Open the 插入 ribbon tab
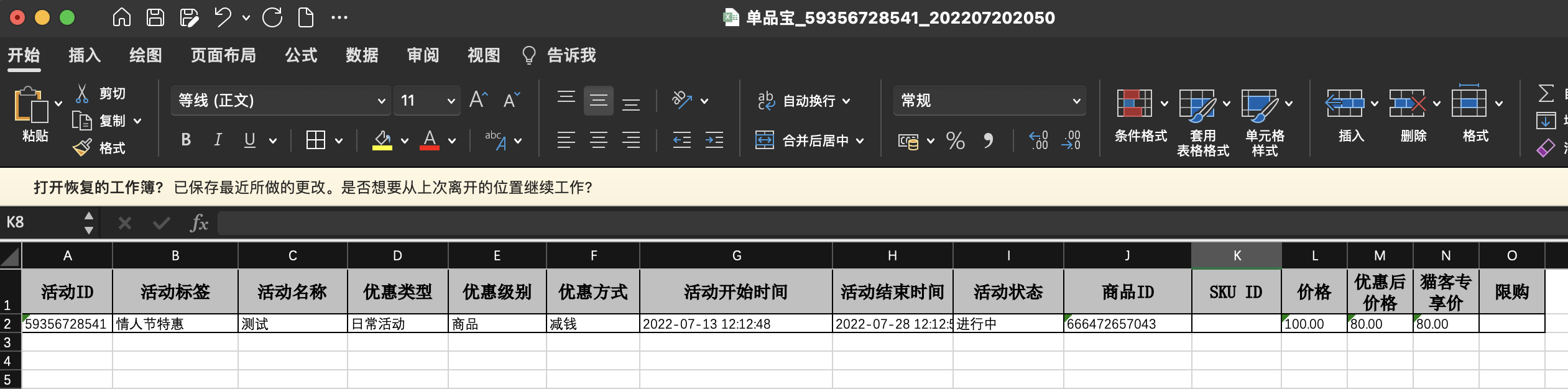The width and height of the screenshot is (1568, 389). 85,55
